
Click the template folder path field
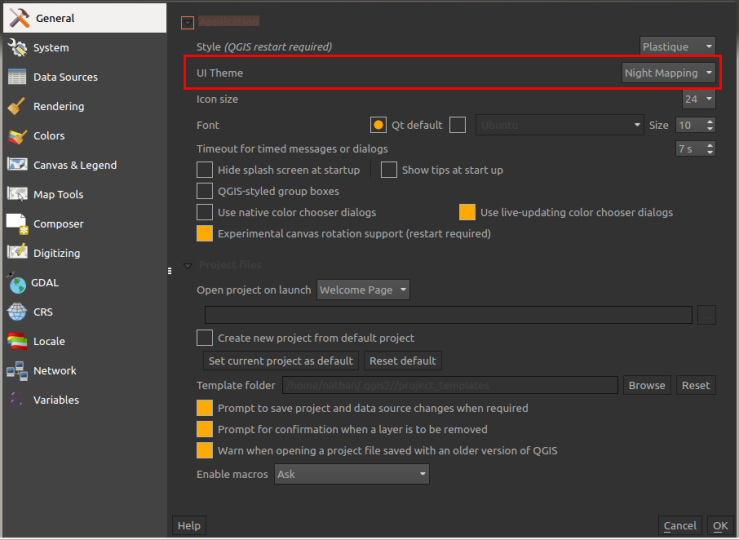point(449,385)
